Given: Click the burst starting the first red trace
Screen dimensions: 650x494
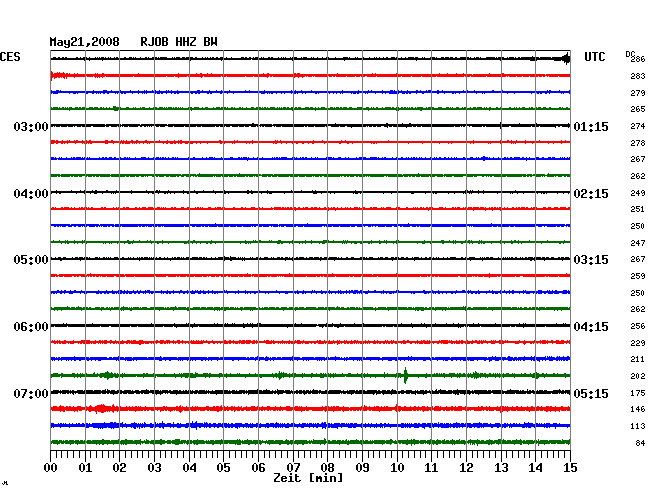Looking at the screenshot, I should [59, 75].
